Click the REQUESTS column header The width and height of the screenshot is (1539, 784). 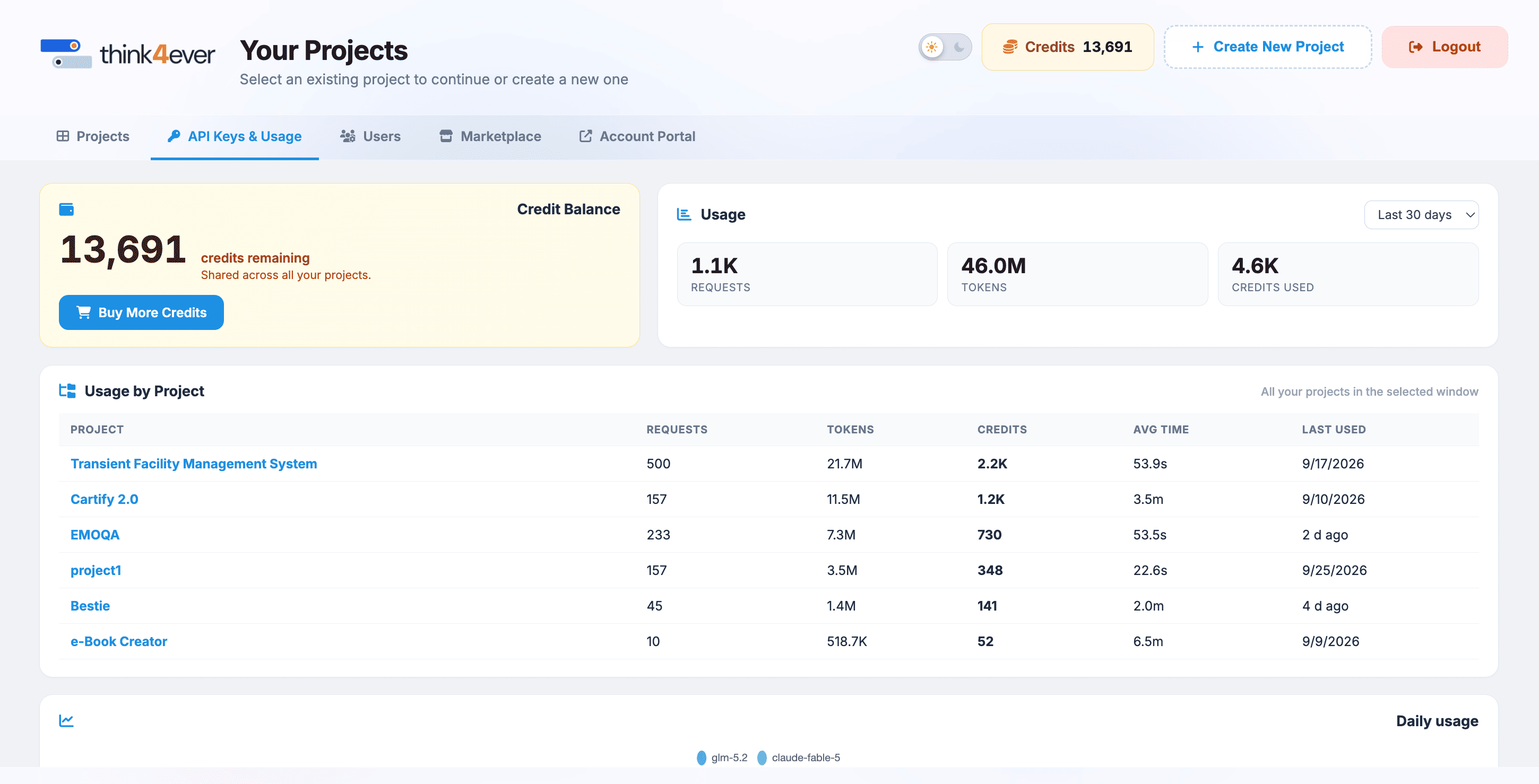677,429
